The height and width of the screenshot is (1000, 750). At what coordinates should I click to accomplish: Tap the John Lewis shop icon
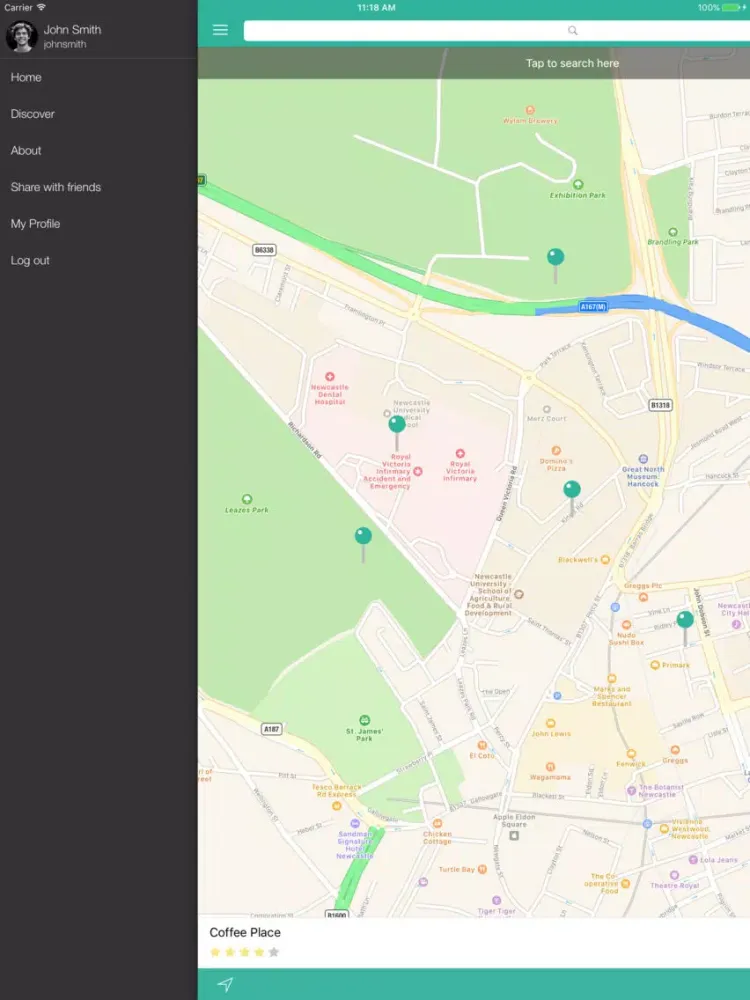point(550,723)
